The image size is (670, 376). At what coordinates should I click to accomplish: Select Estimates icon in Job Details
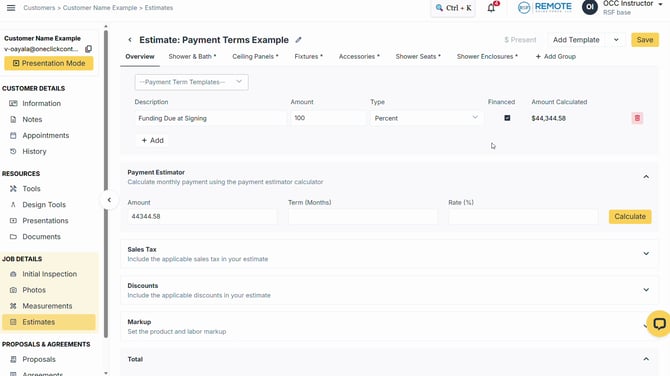pos(13,322)
